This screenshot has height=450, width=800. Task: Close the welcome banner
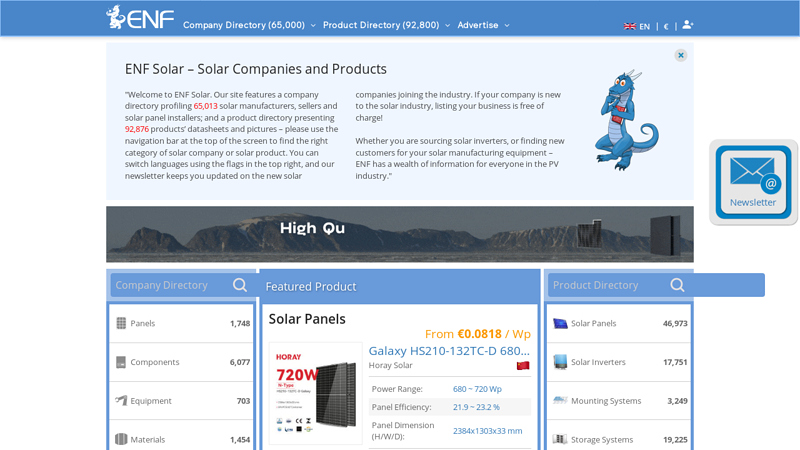coord(680,55)
